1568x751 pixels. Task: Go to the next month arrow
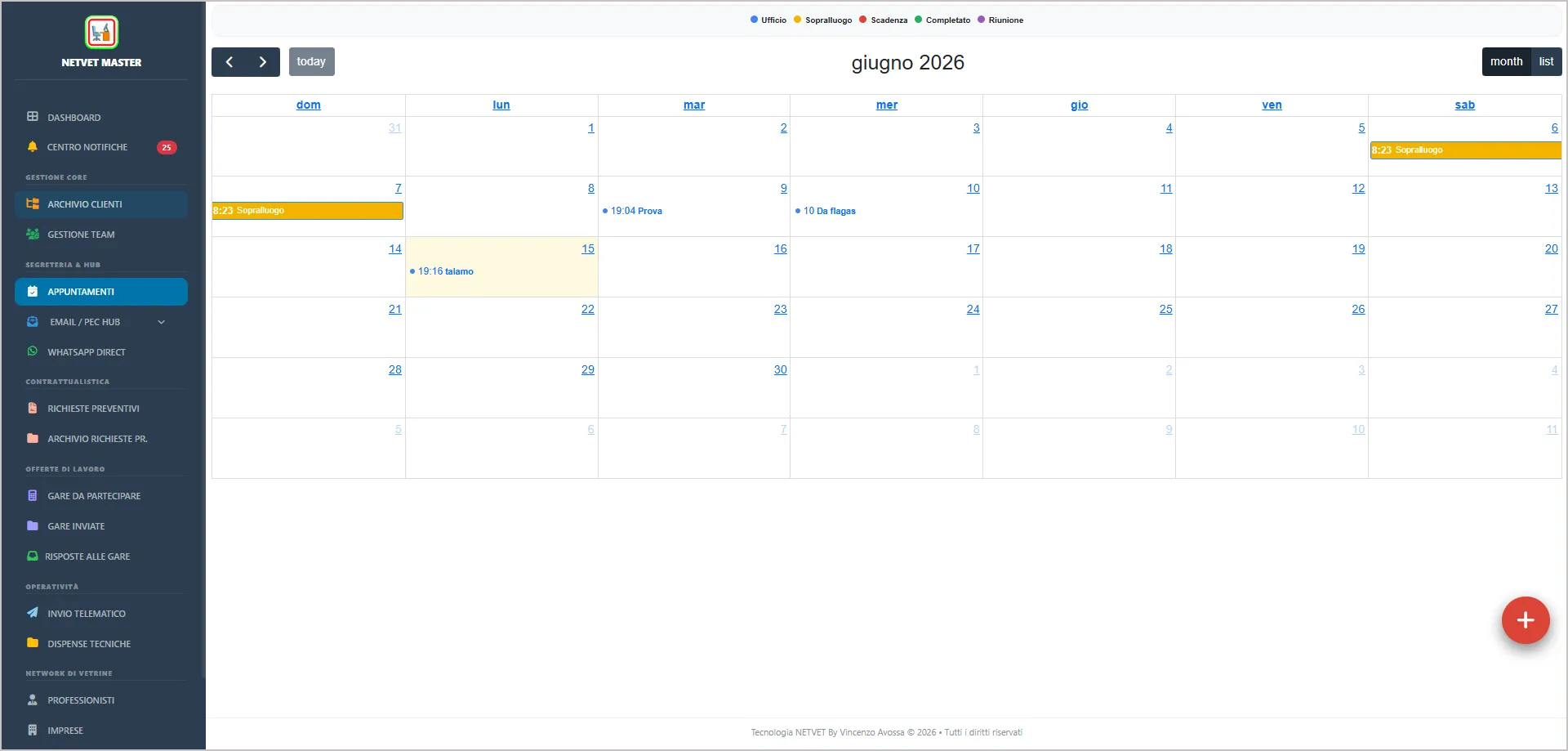tap(263, 62)
